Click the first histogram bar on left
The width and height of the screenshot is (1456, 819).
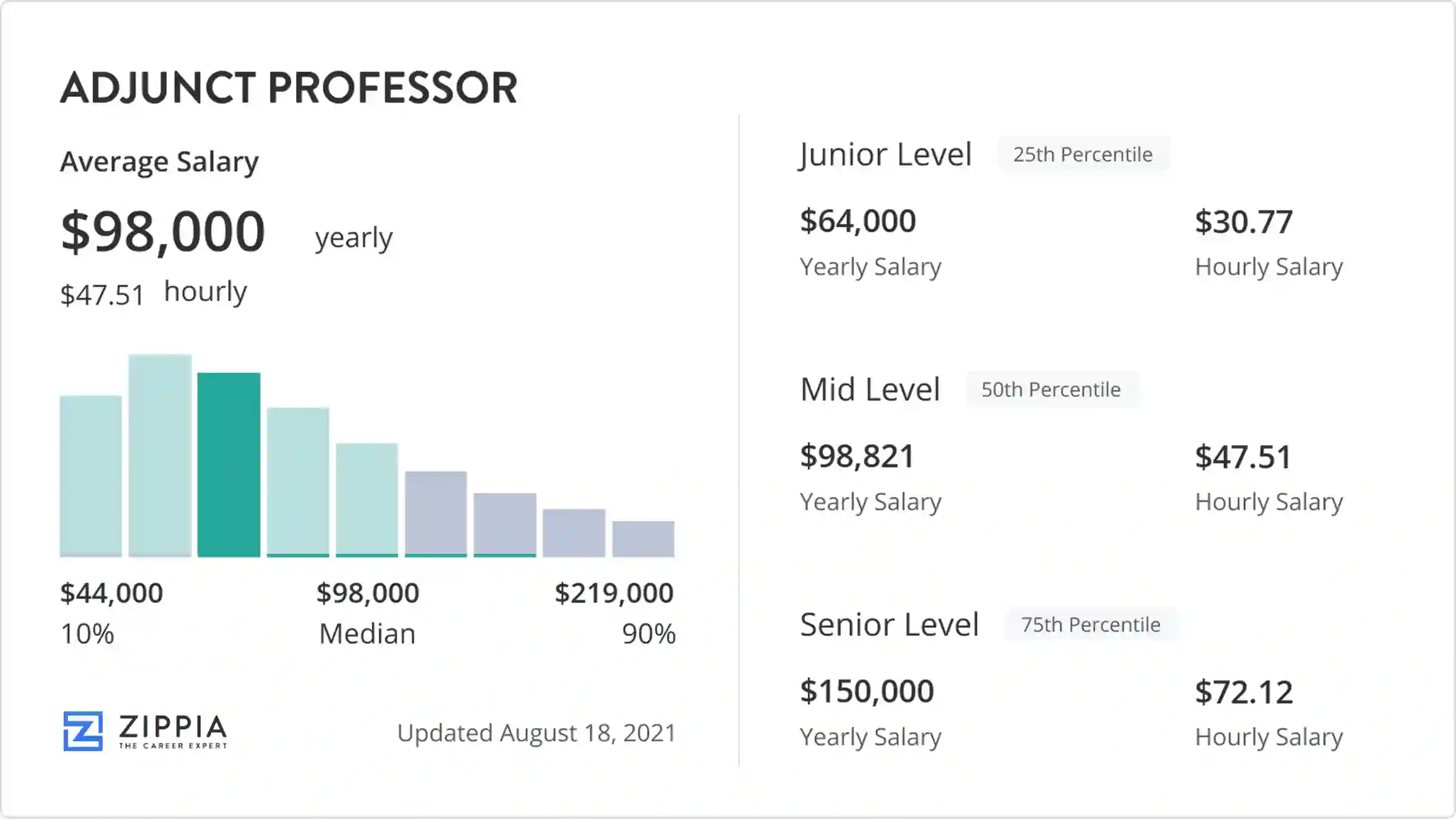tap(91, 476)
